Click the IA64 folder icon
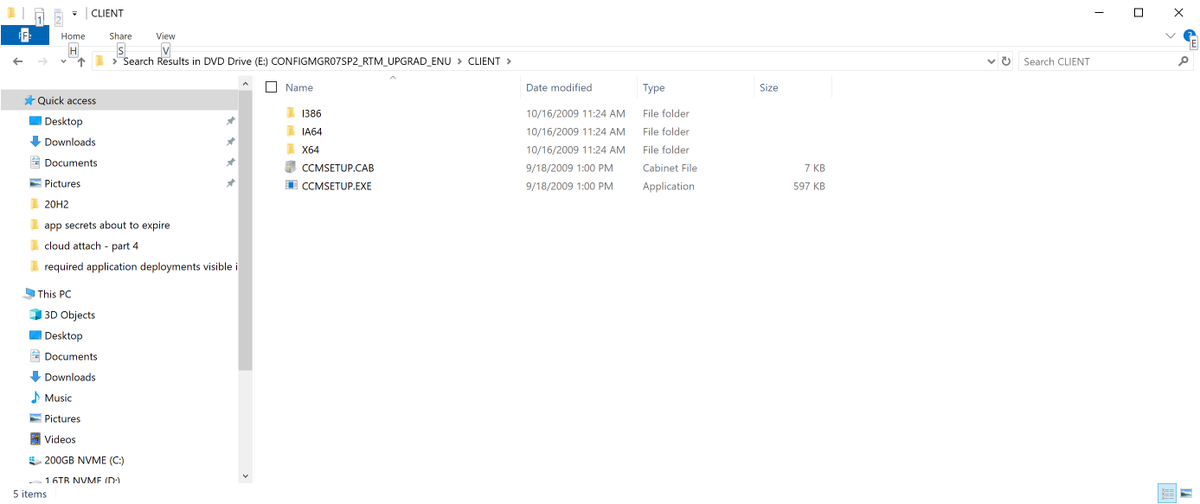 [291, 132]
